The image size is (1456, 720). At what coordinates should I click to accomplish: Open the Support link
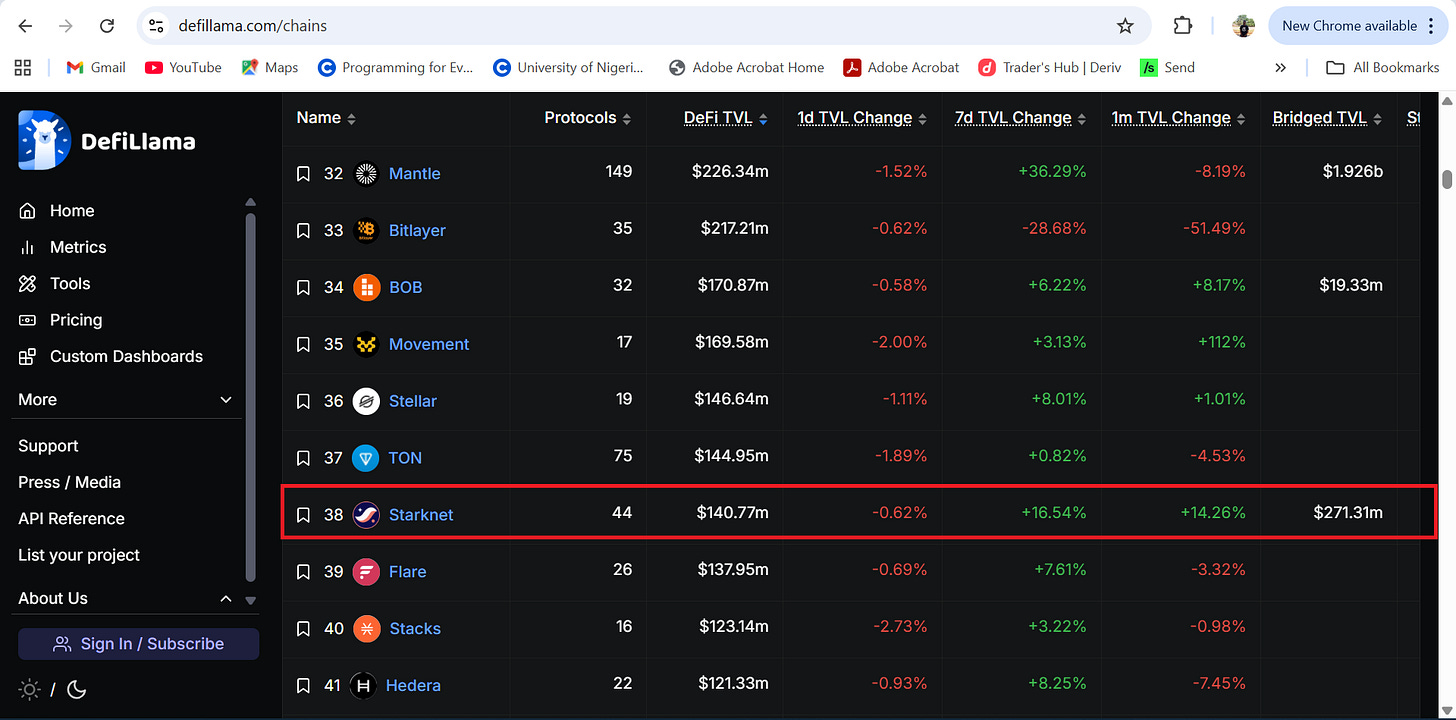[x=48, y=446]
